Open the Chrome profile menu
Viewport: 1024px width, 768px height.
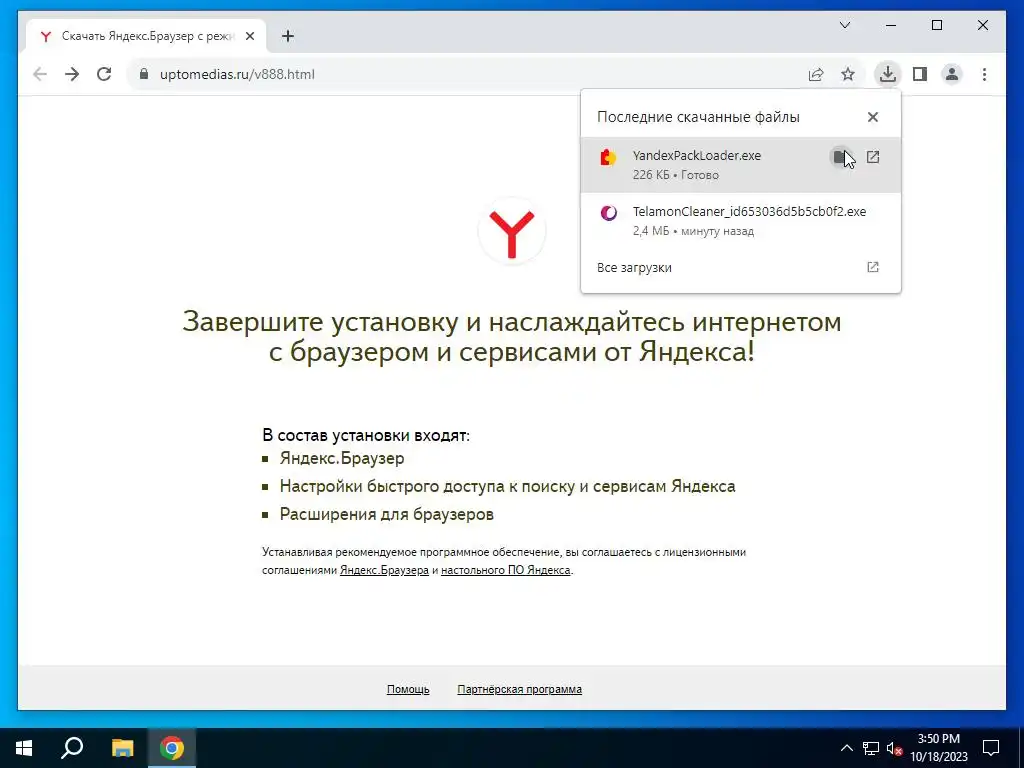tap(952, 74)
